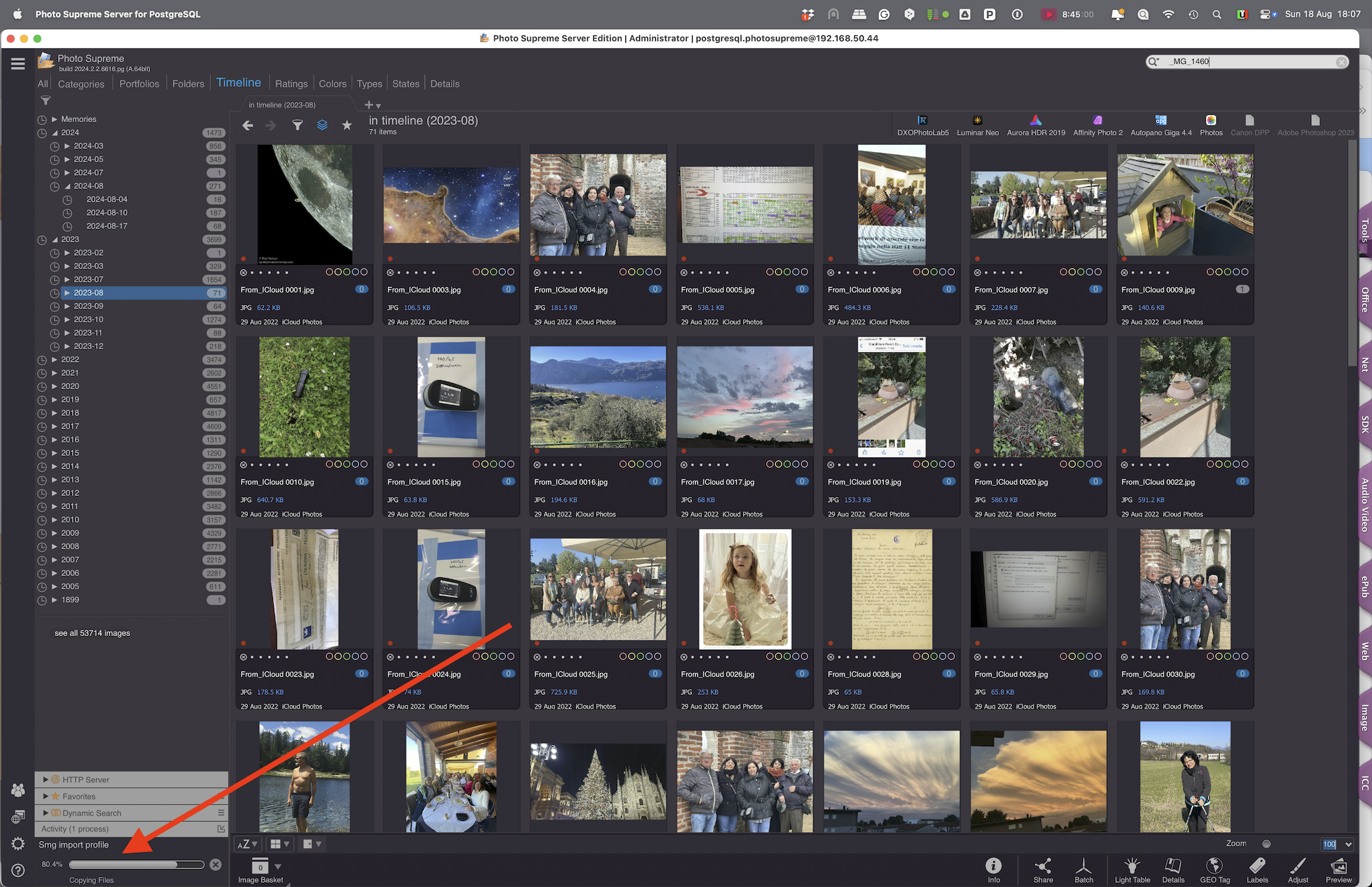Viewport: 1372px width, 887px height.
Task: Open the Audio Video side tab
Action: [x=1365, y=505]
